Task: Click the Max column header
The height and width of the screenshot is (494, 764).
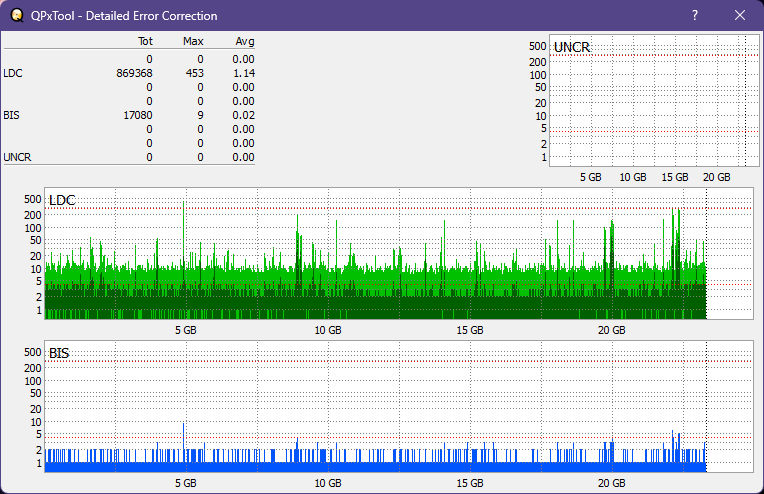Action: [x=193, y=41]
